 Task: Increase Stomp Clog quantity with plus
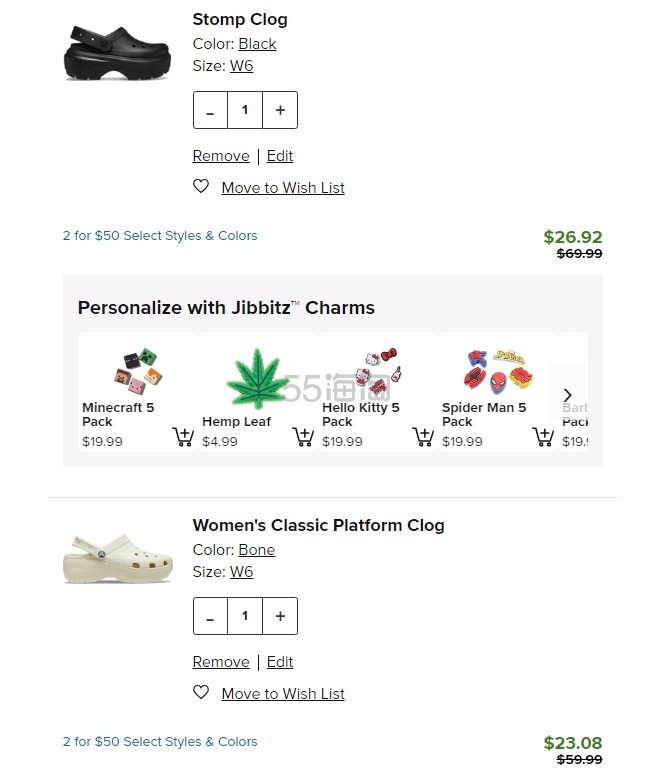click(x=280, y=110)
